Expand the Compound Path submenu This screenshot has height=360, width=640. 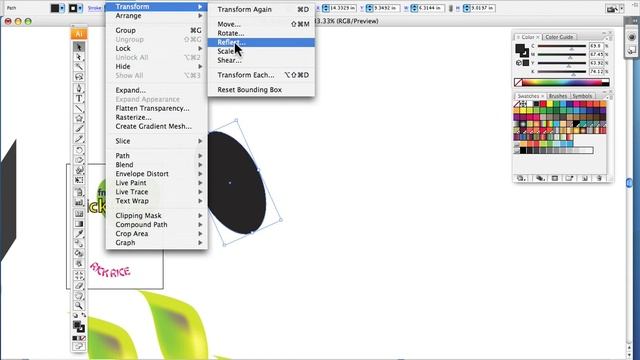coord(157,224)
